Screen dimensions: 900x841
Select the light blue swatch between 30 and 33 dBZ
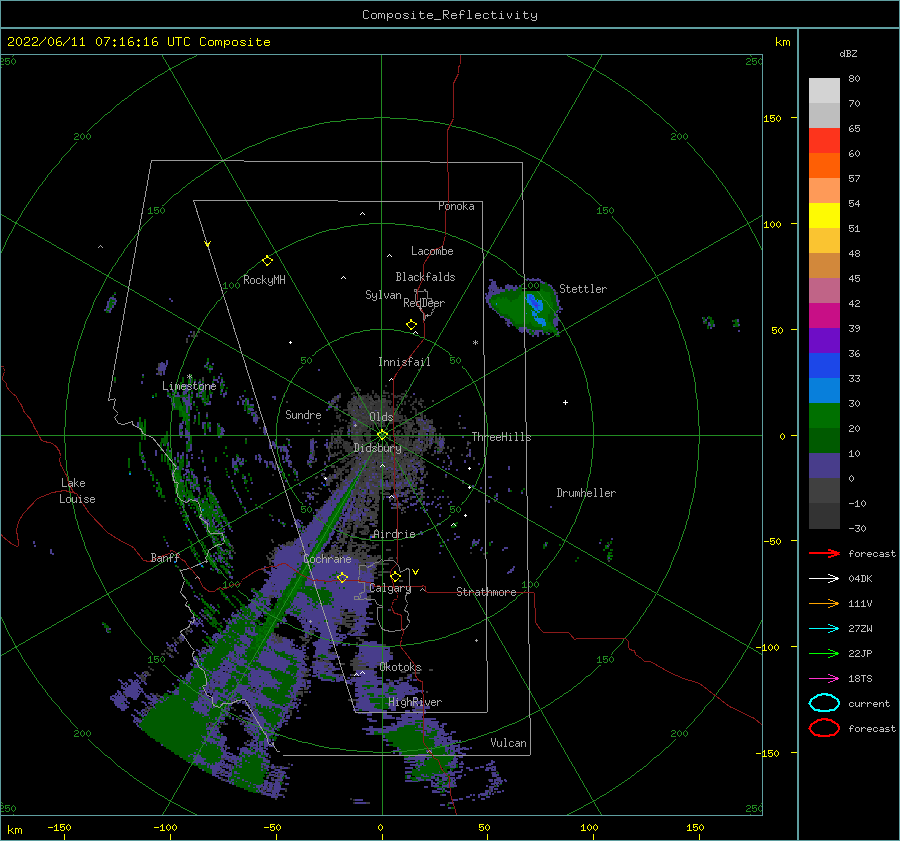pos(824,390)
